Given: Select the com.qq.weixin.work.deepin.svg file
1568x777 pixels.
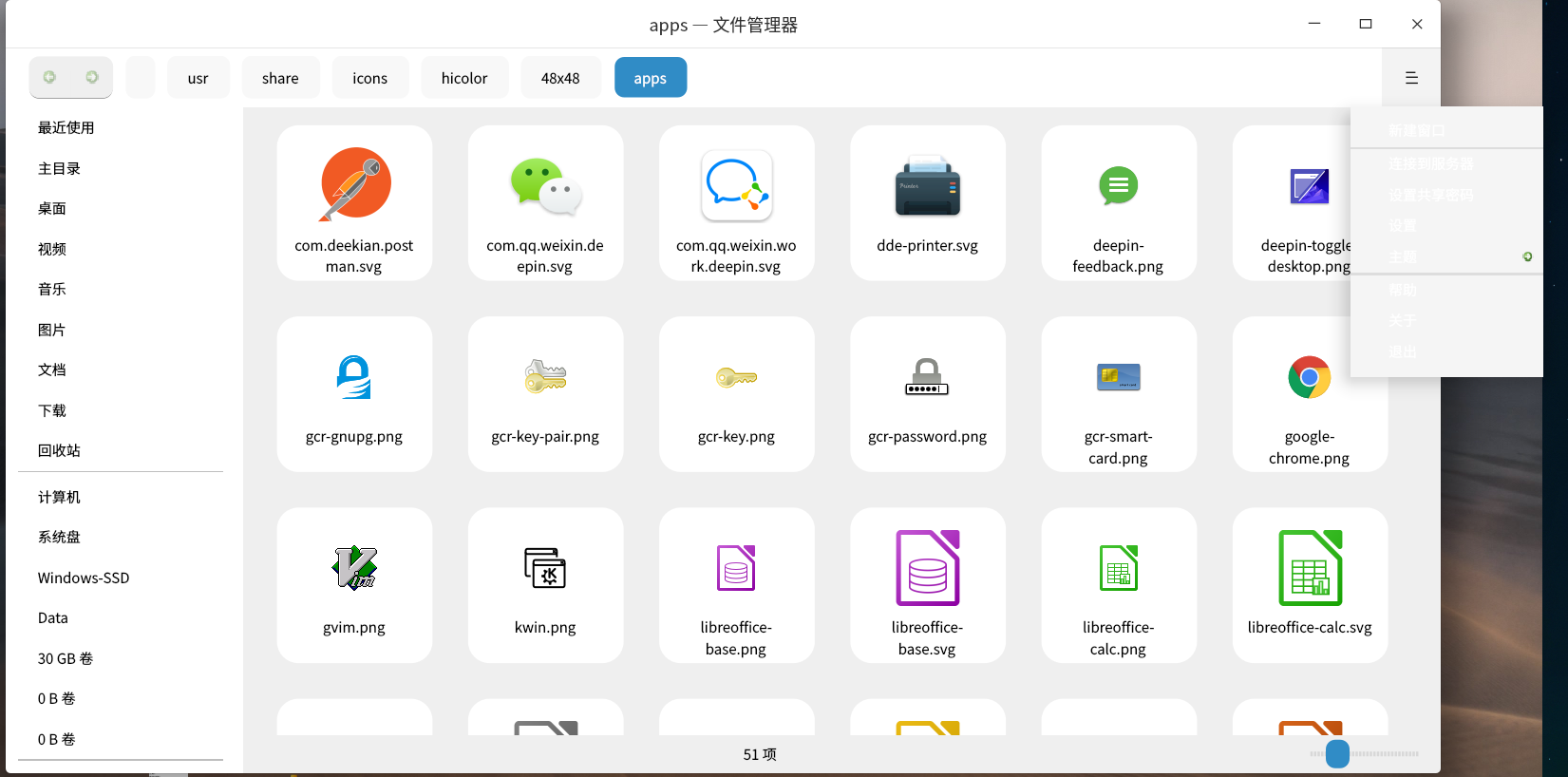Looking at the screenshot, I should point(736,202).
